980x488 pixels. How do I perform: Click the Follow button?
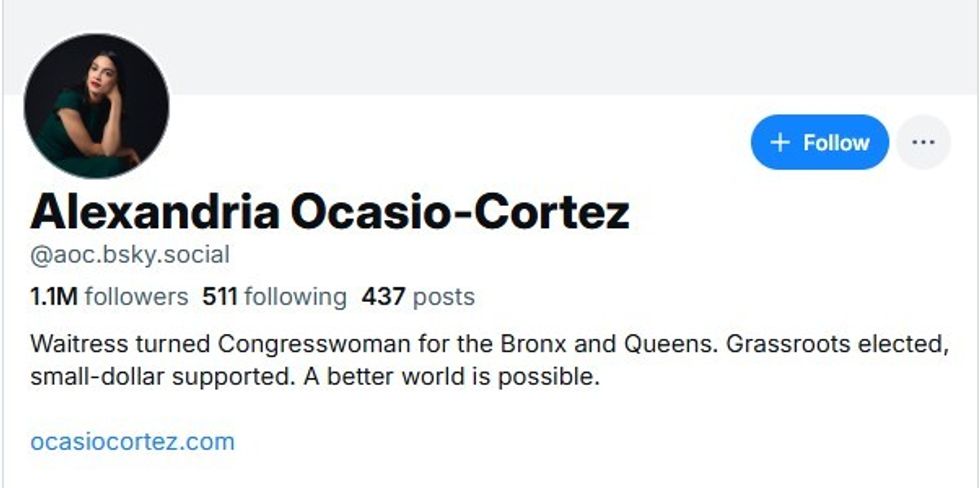(819, 143)
